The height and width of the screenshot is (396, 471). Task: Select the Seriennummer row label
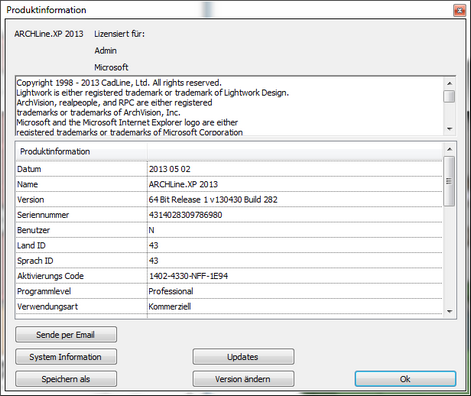point(43,215)
